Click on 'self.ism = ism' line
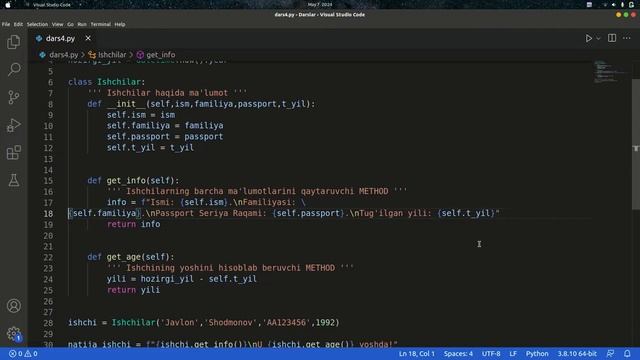This screenshot has height=360, width=640. 141,115
